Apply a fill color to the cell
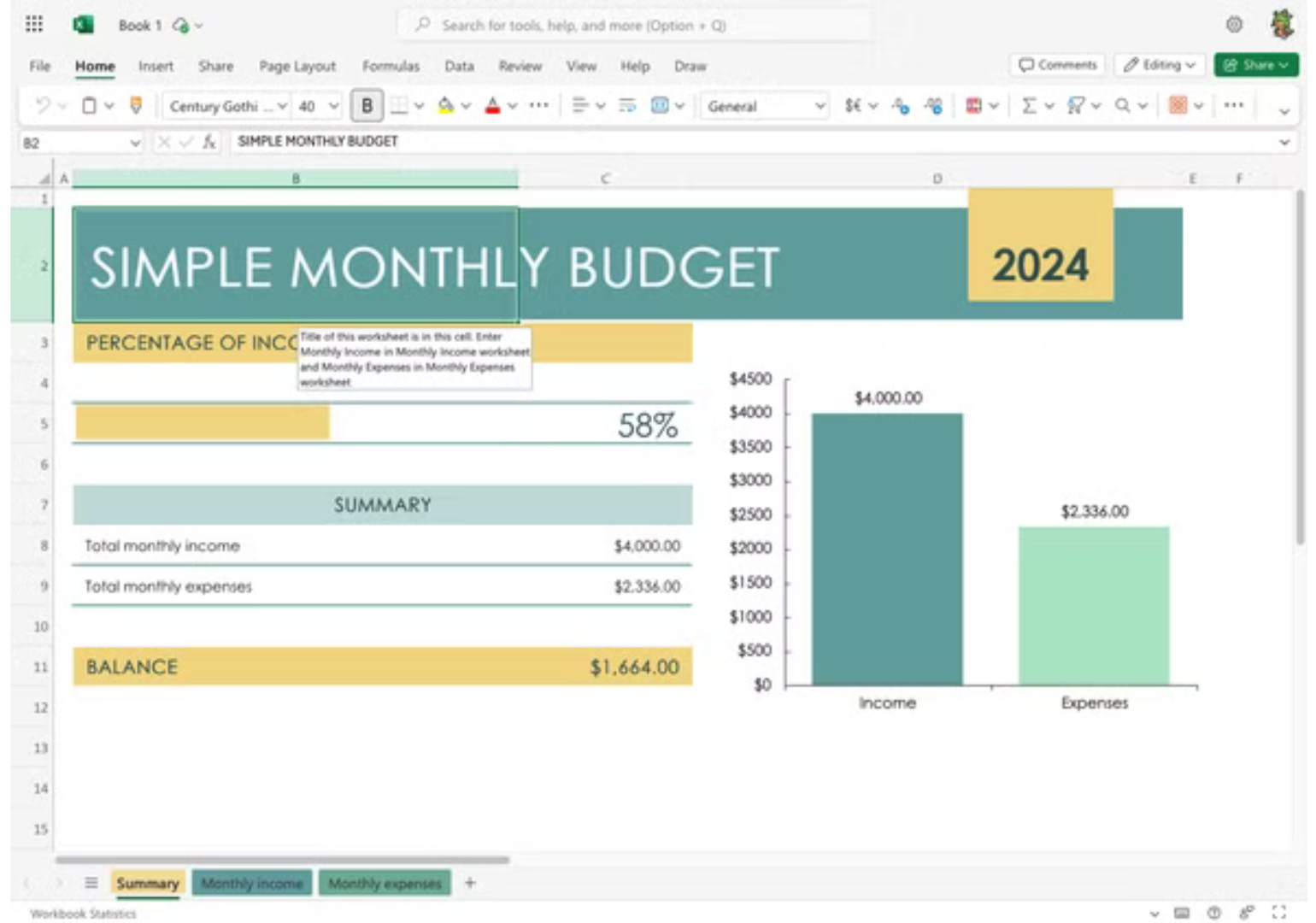Viewport: 1316px width, 923px height. [445, 106]
